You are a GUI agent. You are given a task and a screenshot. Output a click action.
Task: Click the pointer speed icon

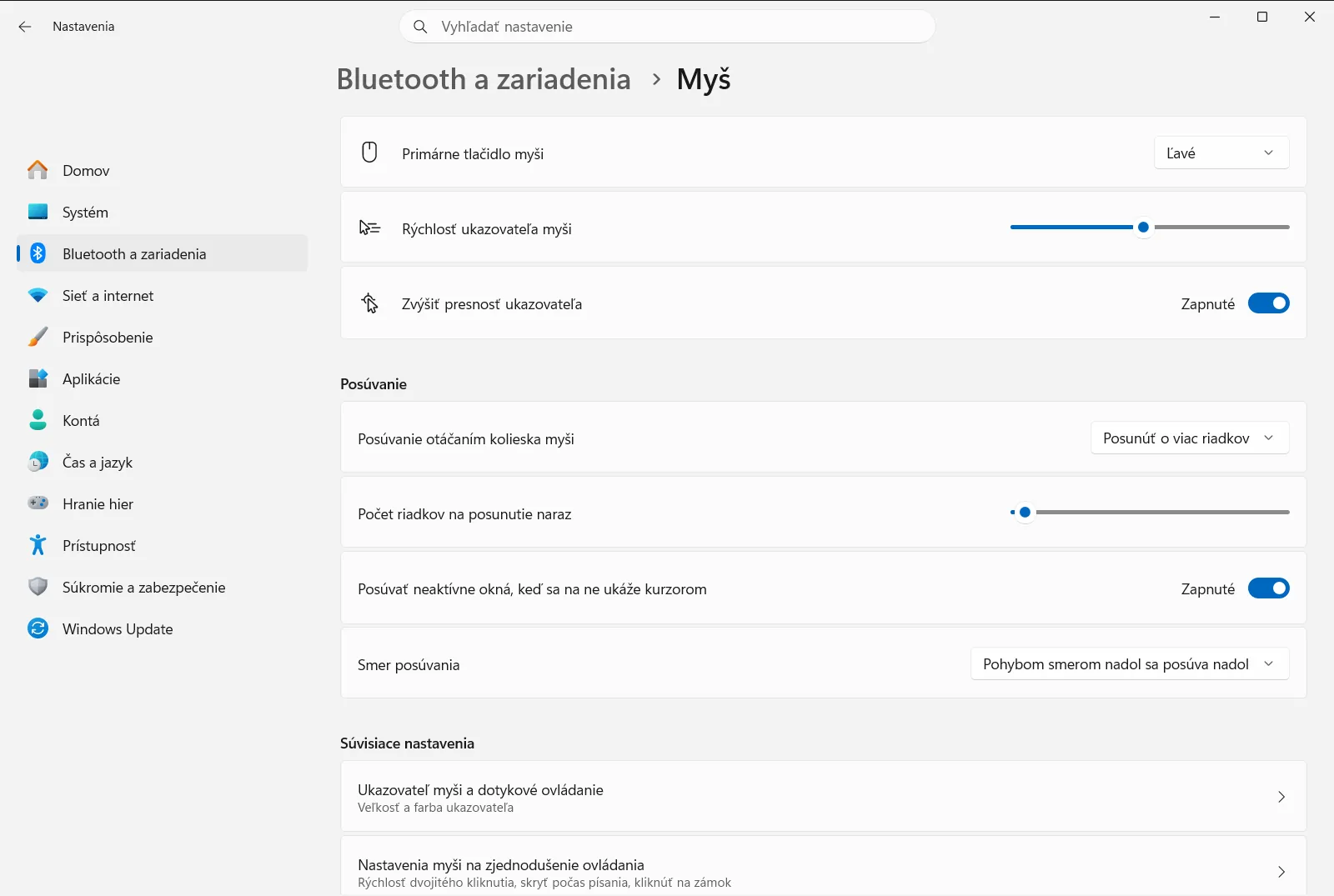click(x=369, y=228)
